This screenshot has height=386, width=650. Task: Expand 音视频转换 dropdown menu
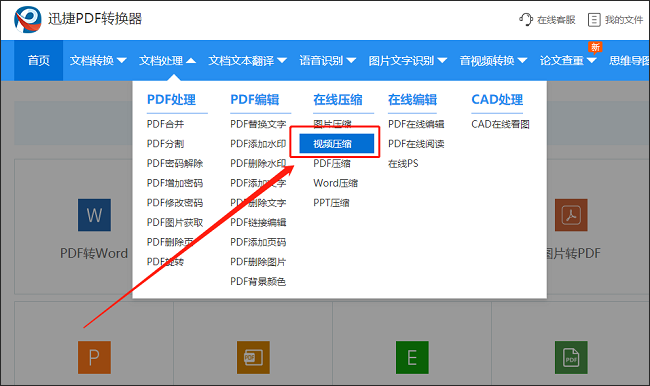point(493,61)
